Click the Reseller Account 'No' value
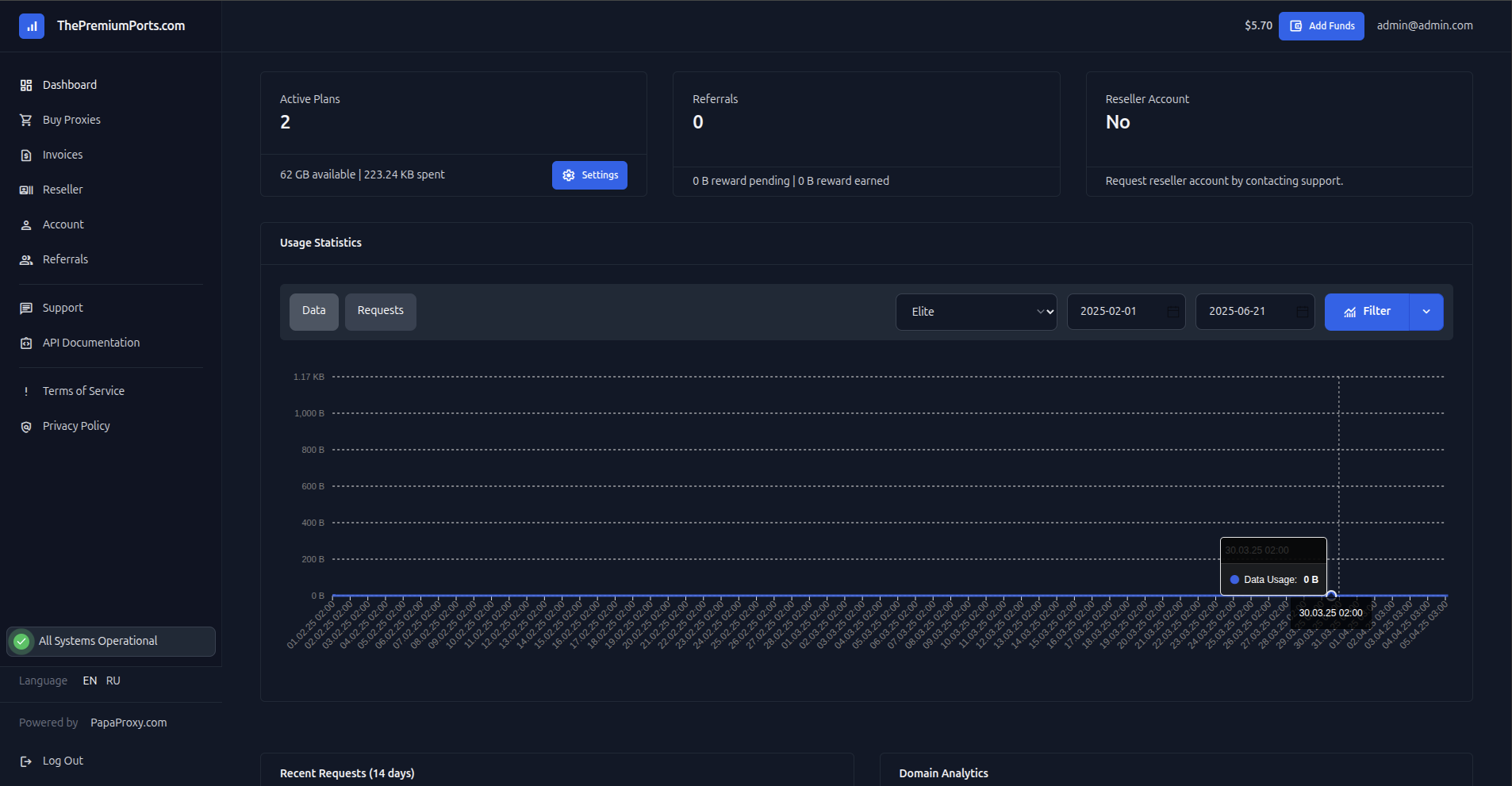1512x786 pixels. click(1118, 122)
